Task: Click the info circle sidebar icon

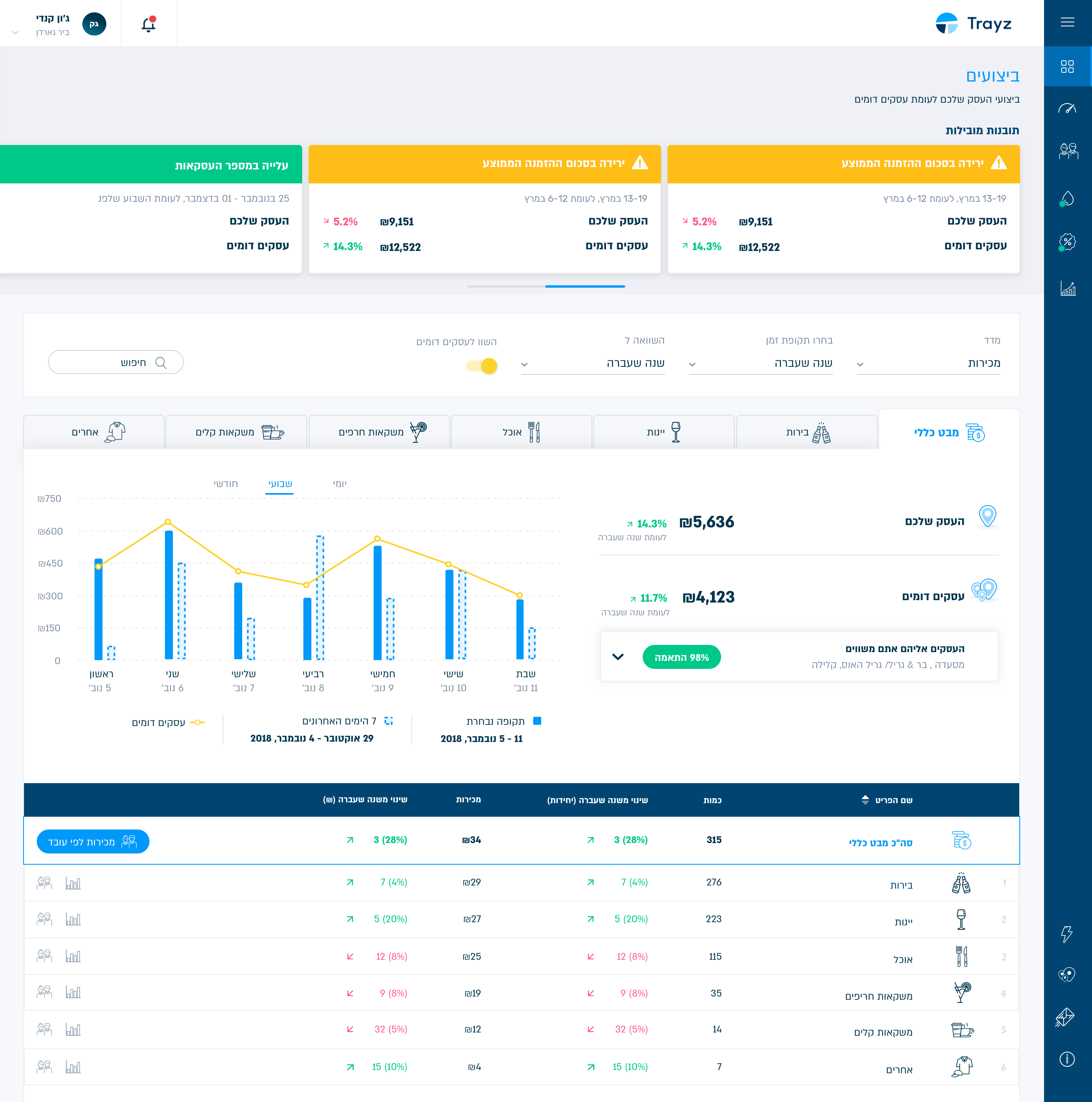Action: [x=1067, y=1059]
